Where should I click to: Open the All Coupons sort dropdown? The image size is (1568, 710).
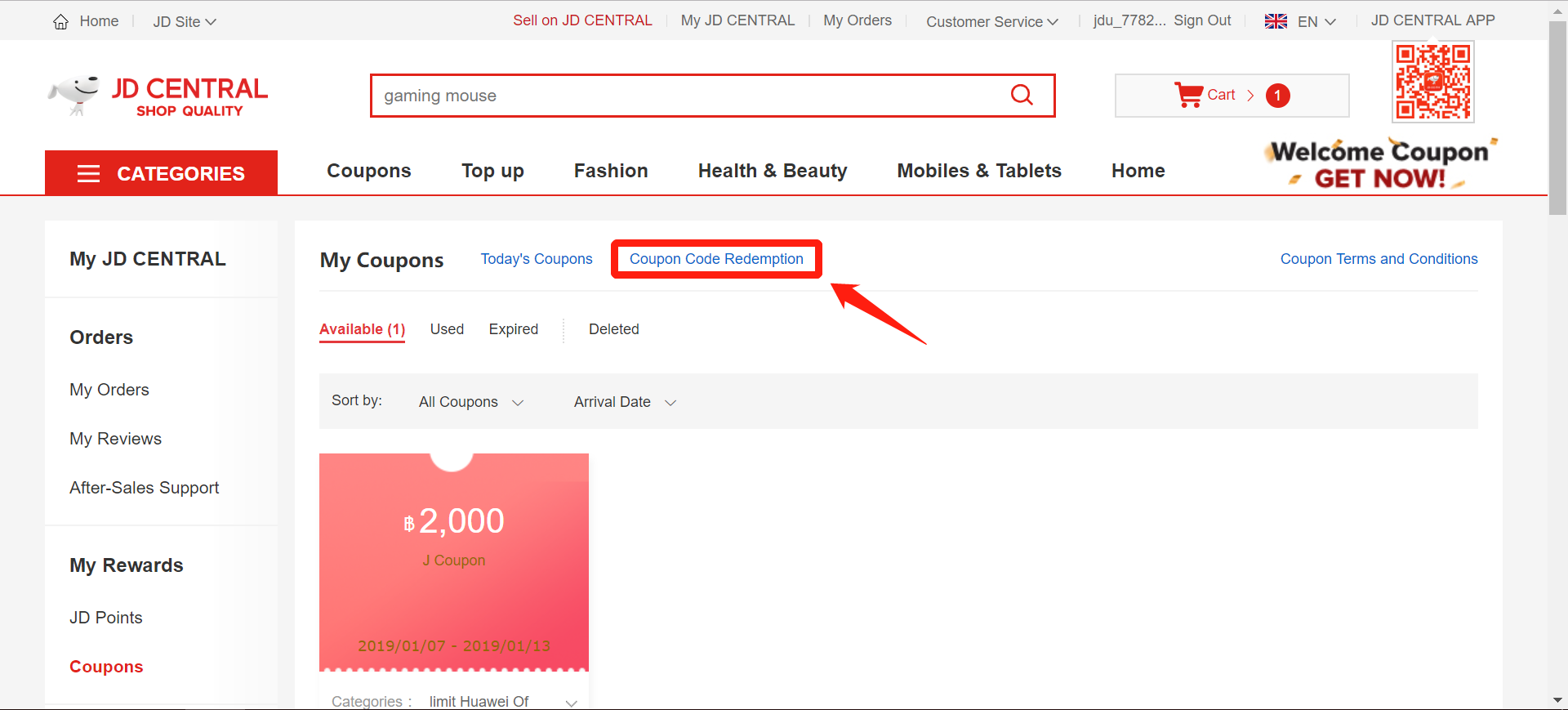point(471,402)
